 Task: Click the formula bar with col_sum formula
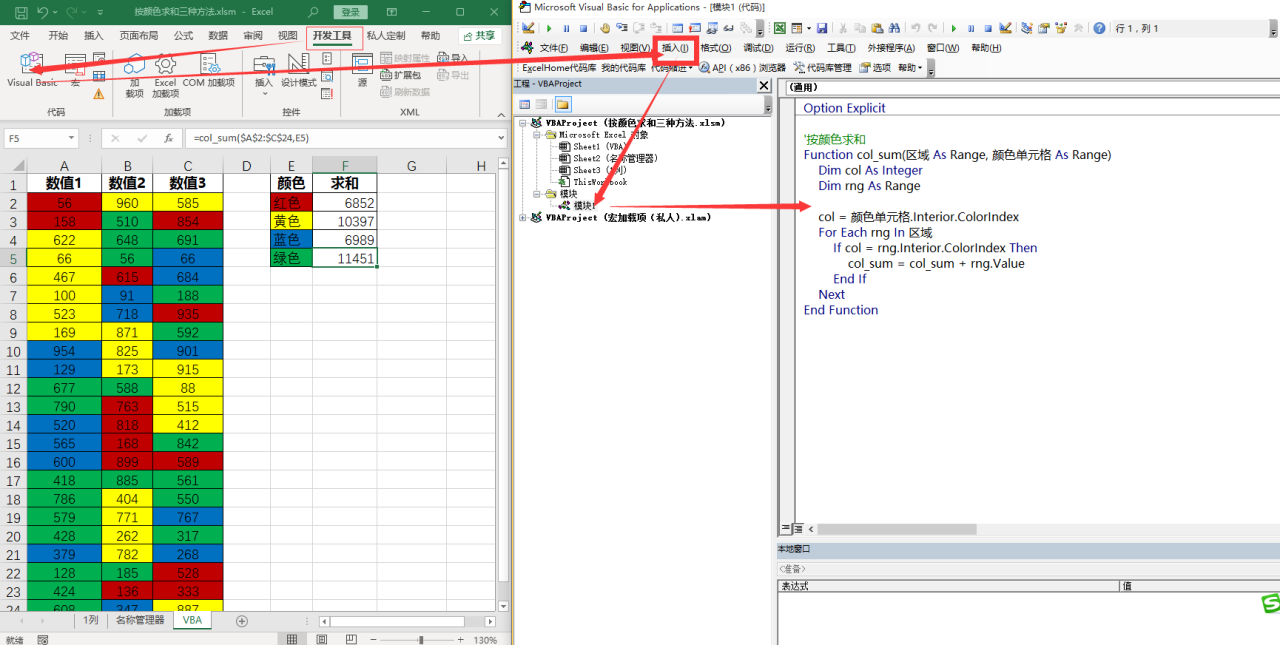click(345, 138)
